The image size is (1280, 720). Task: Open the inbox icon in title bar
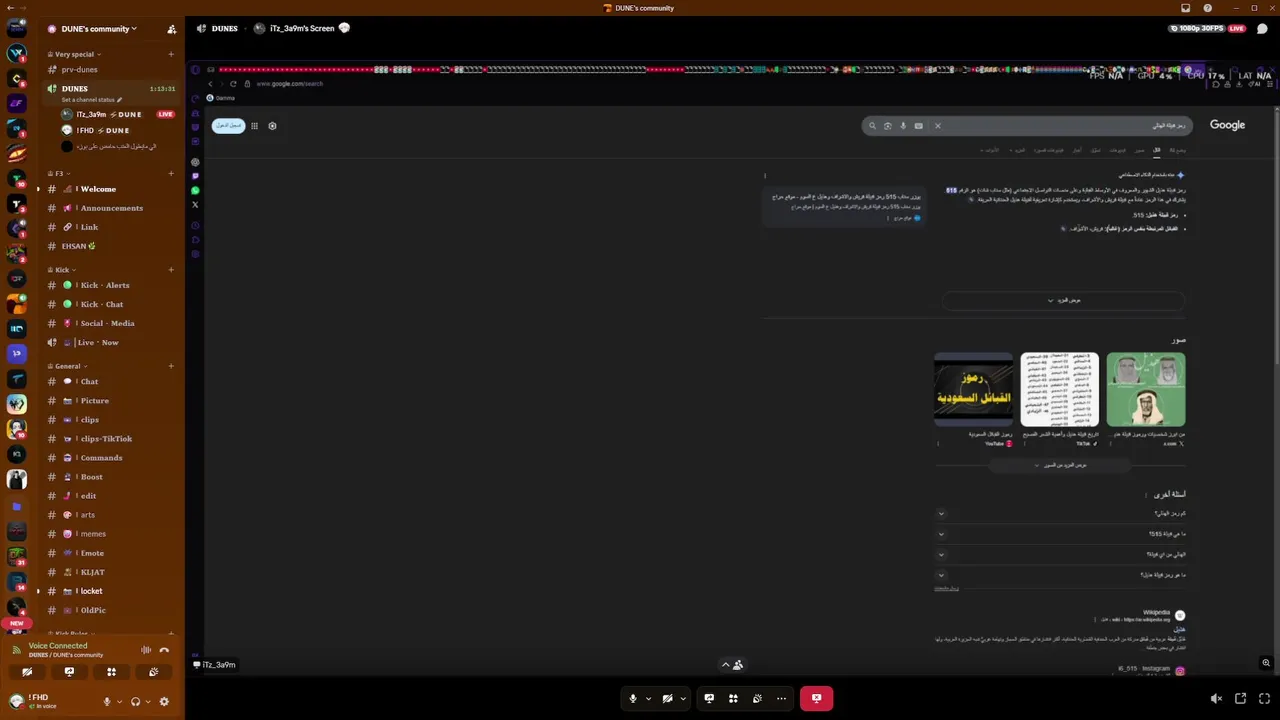coord(1186,8)
